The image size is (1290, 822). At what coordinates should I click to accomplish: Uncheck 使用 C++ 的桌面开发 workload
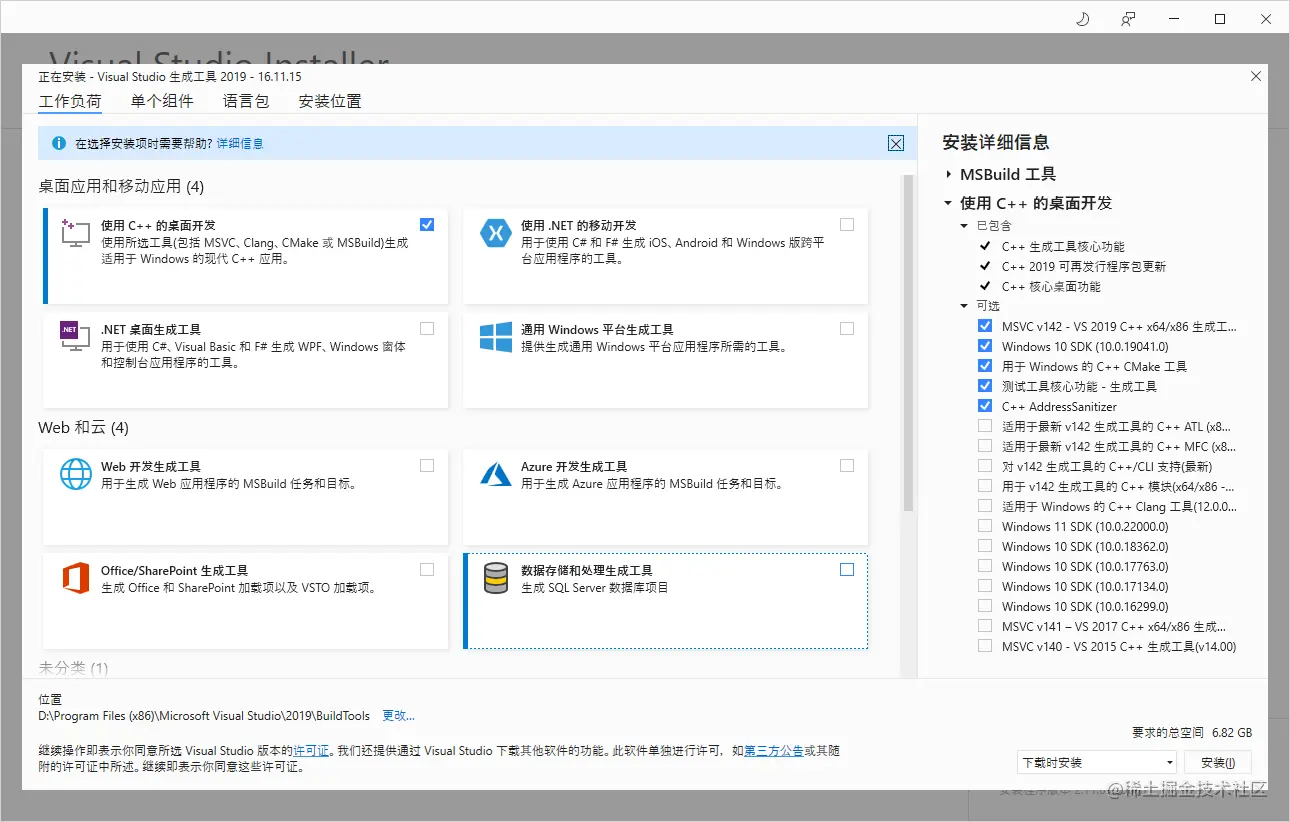tap(427, 224)
